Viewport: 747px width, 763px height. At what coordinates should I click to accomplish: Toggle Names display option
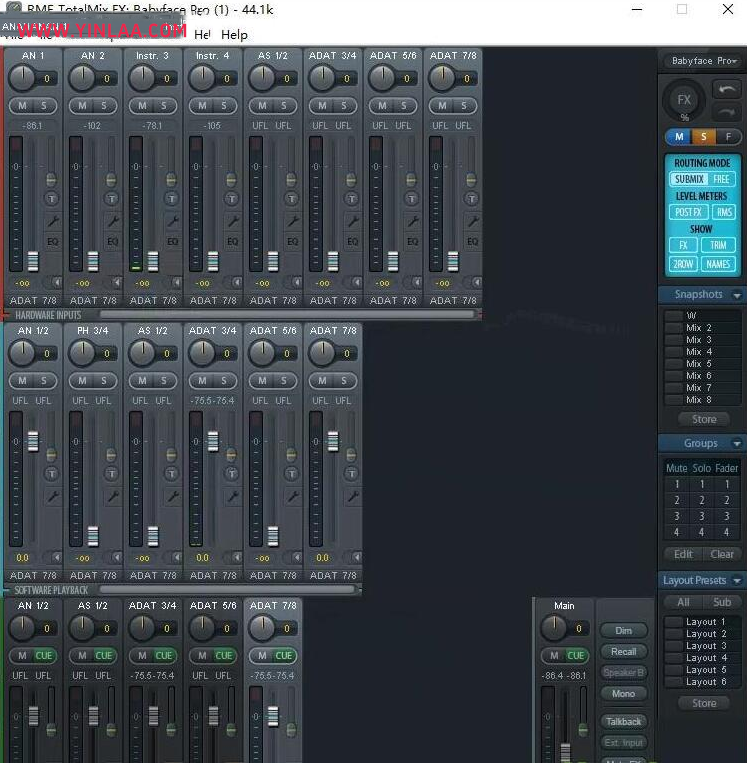[x=718, y=264]
